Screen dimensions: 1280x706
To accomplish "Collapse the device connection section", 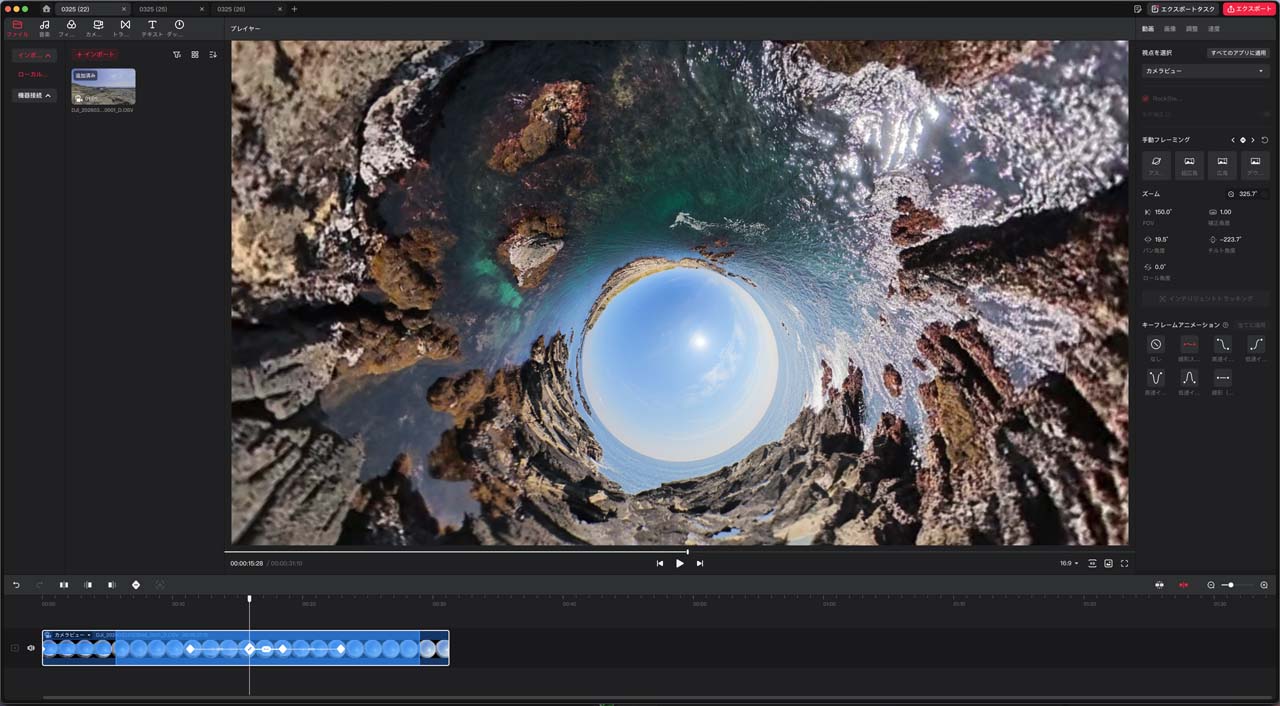I will point(35,96).
